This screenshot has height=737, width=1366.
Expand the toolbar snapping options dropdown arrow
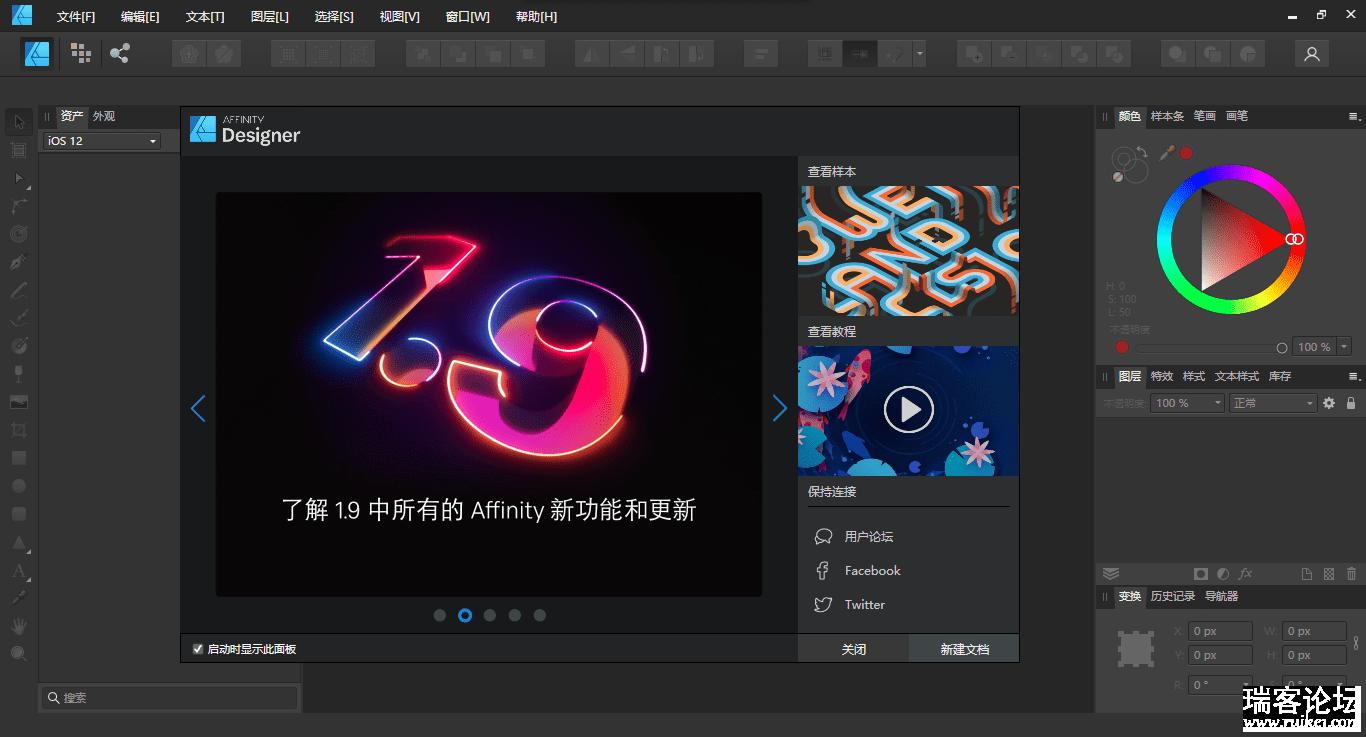[x=919, y=54]
